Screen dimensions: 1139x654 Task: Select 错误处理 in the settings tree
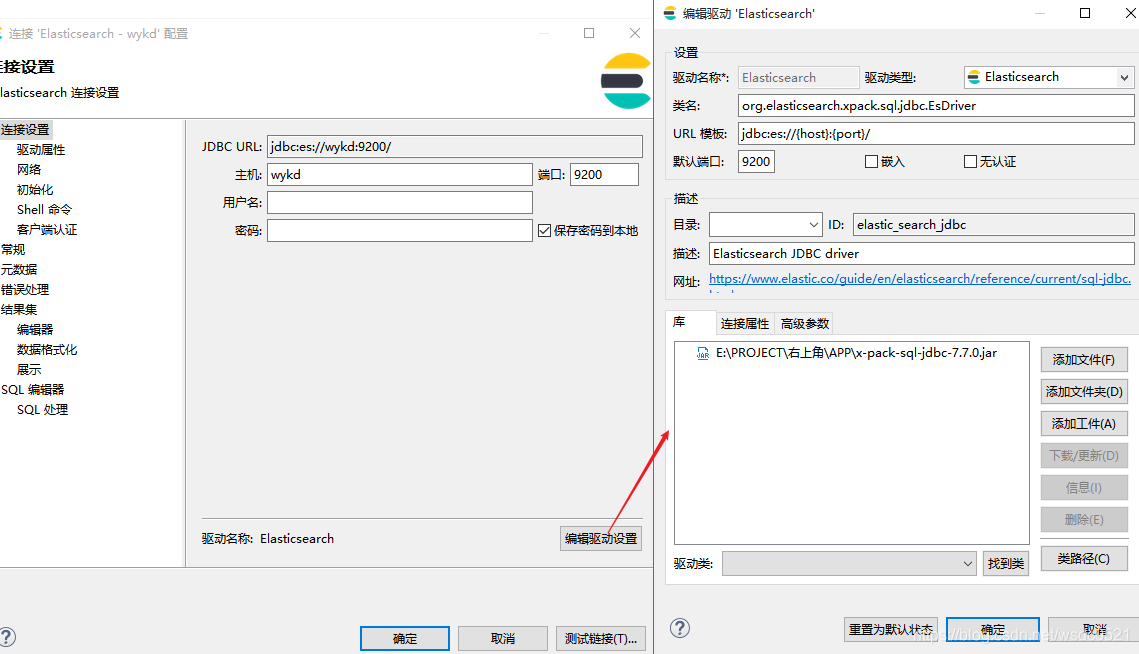point(25,289)
